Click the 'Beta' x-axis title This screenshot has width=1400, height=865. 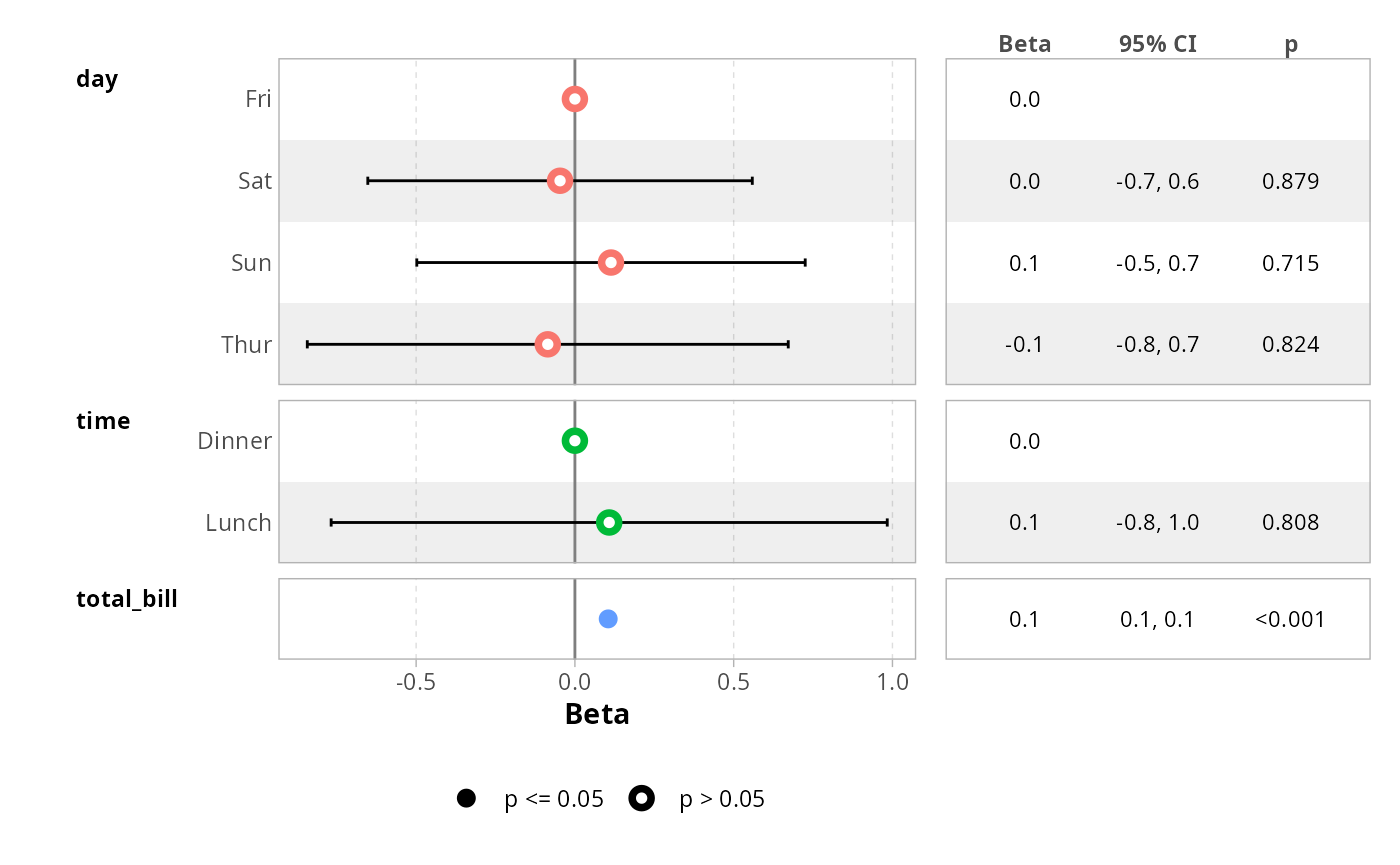(x=597, y=714)
